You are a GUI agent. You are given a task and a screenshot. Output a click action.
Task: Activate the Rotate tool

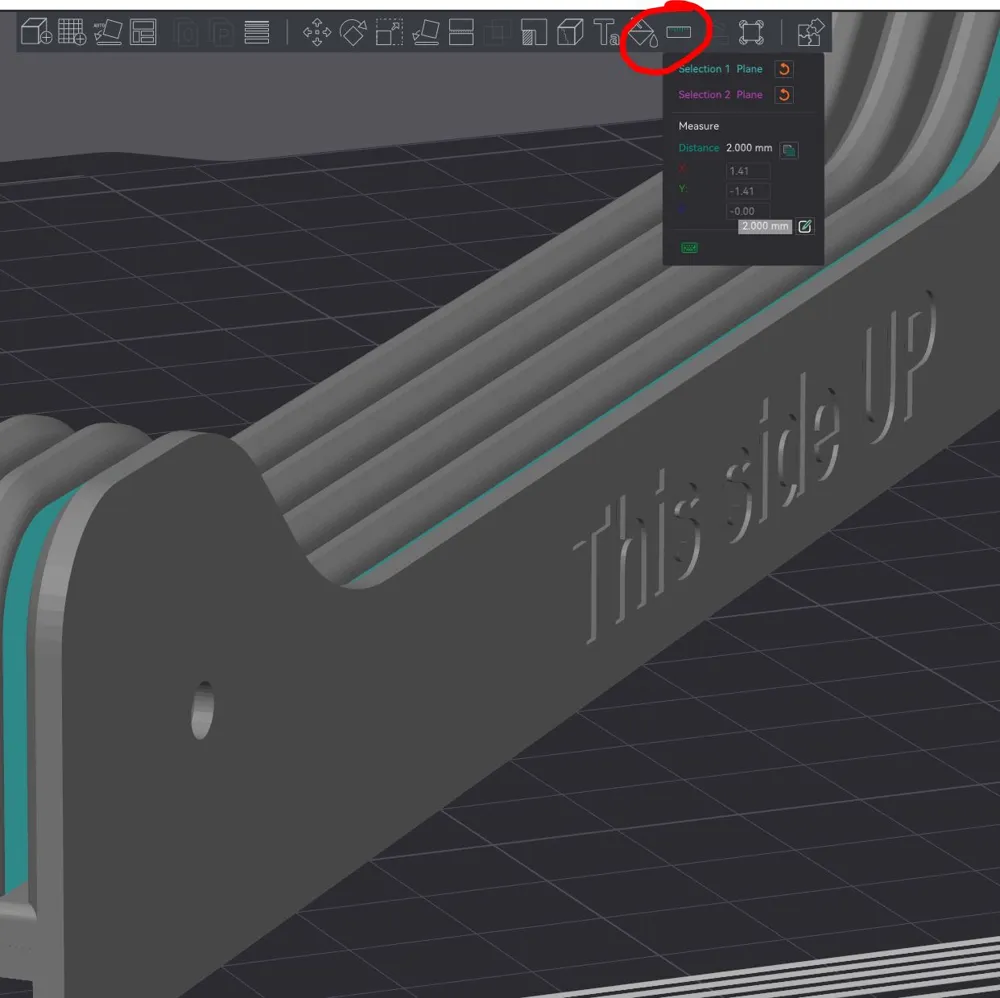click(x=353, y=32)
